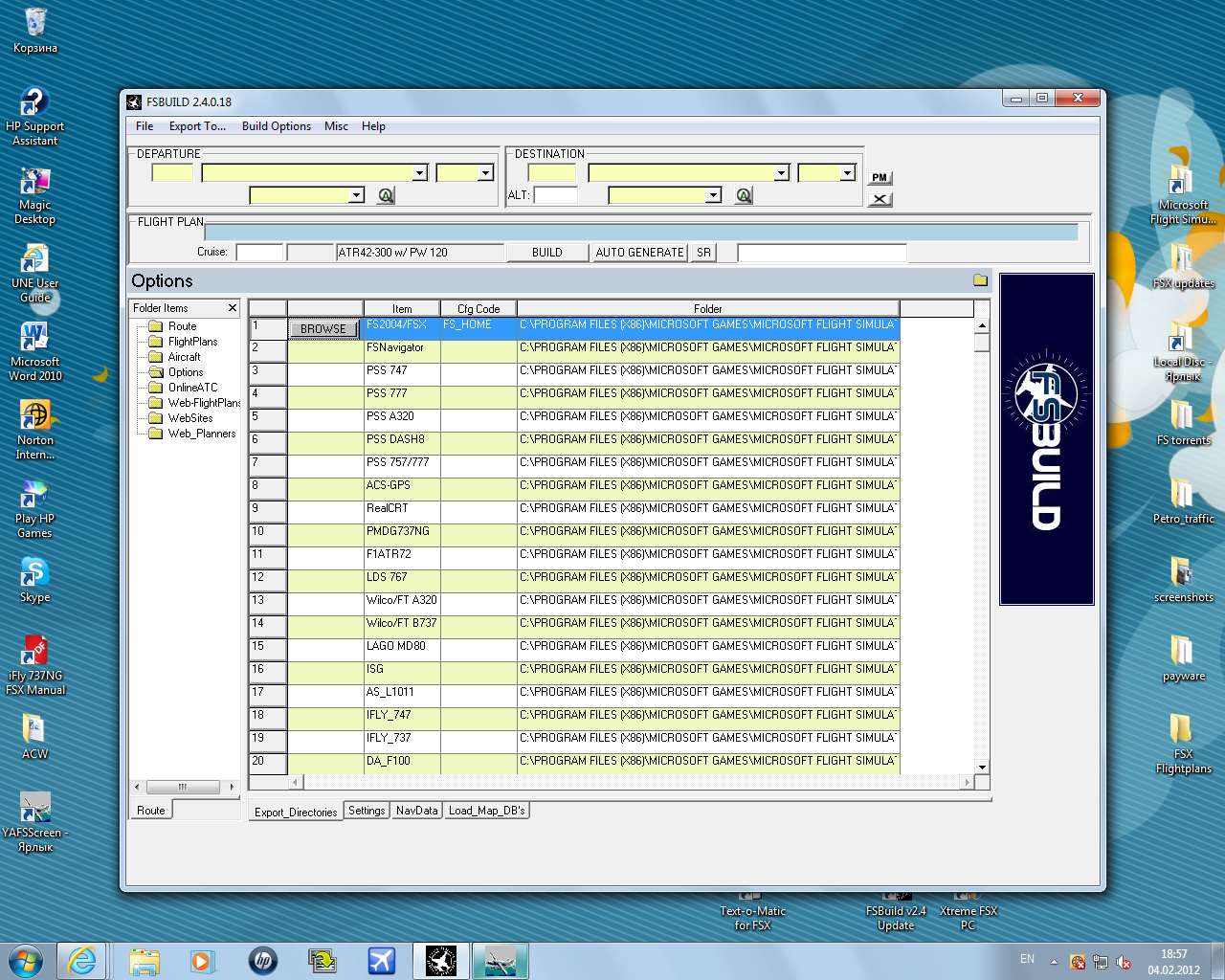
Task: Open the Help menu
Action: (373, 126)
